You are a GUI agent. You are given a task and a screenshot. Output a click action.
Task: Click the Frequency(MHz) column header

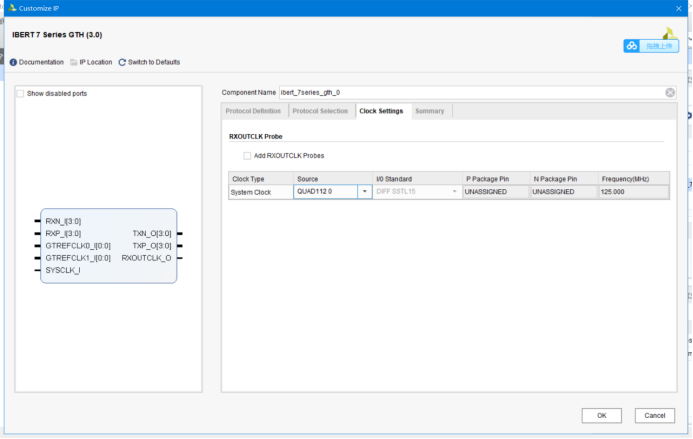point(633,179)
